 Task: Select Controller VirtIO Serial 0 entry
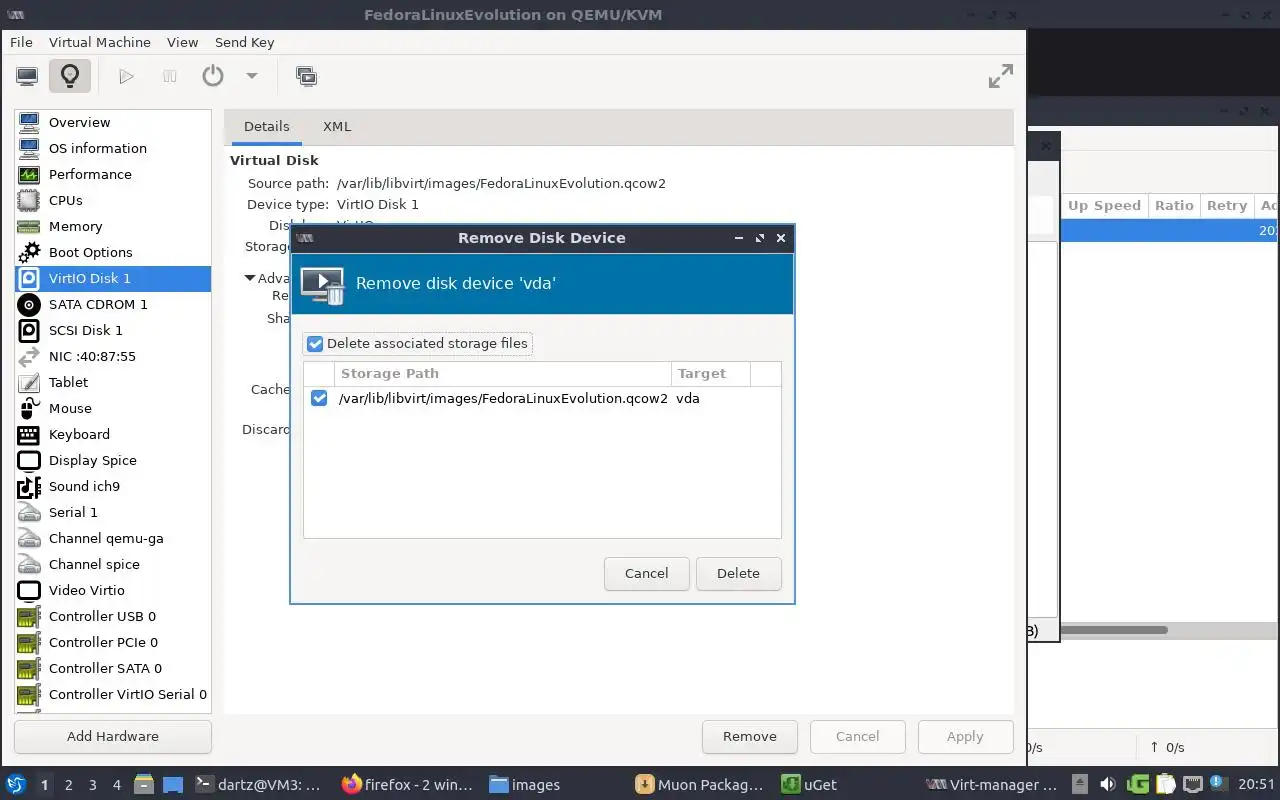[113, 694]
